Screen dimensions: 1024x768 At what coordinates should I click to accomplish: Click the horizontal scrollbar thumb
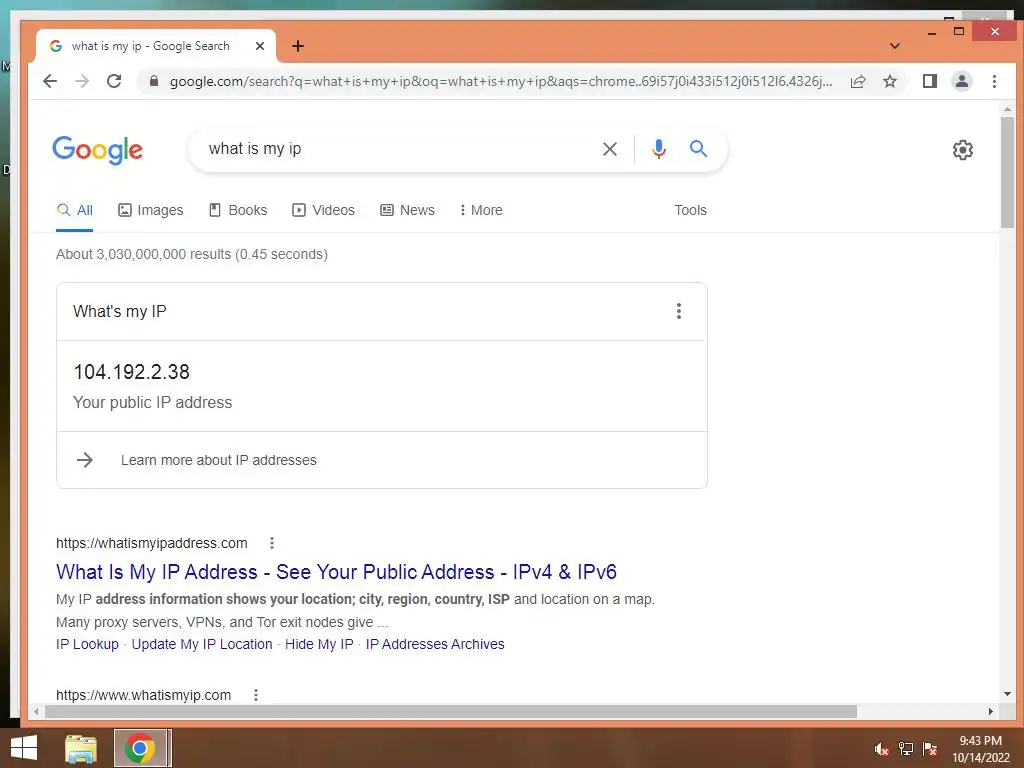click(x=451, y=711)
